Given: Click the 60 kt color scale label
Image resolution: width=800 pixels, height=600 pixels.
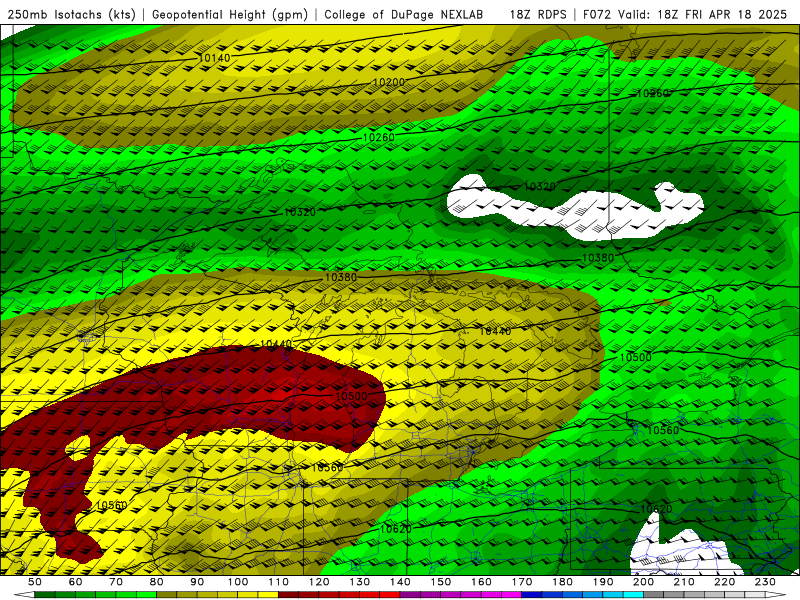Looking at the screenshot, I should [76, 582].
